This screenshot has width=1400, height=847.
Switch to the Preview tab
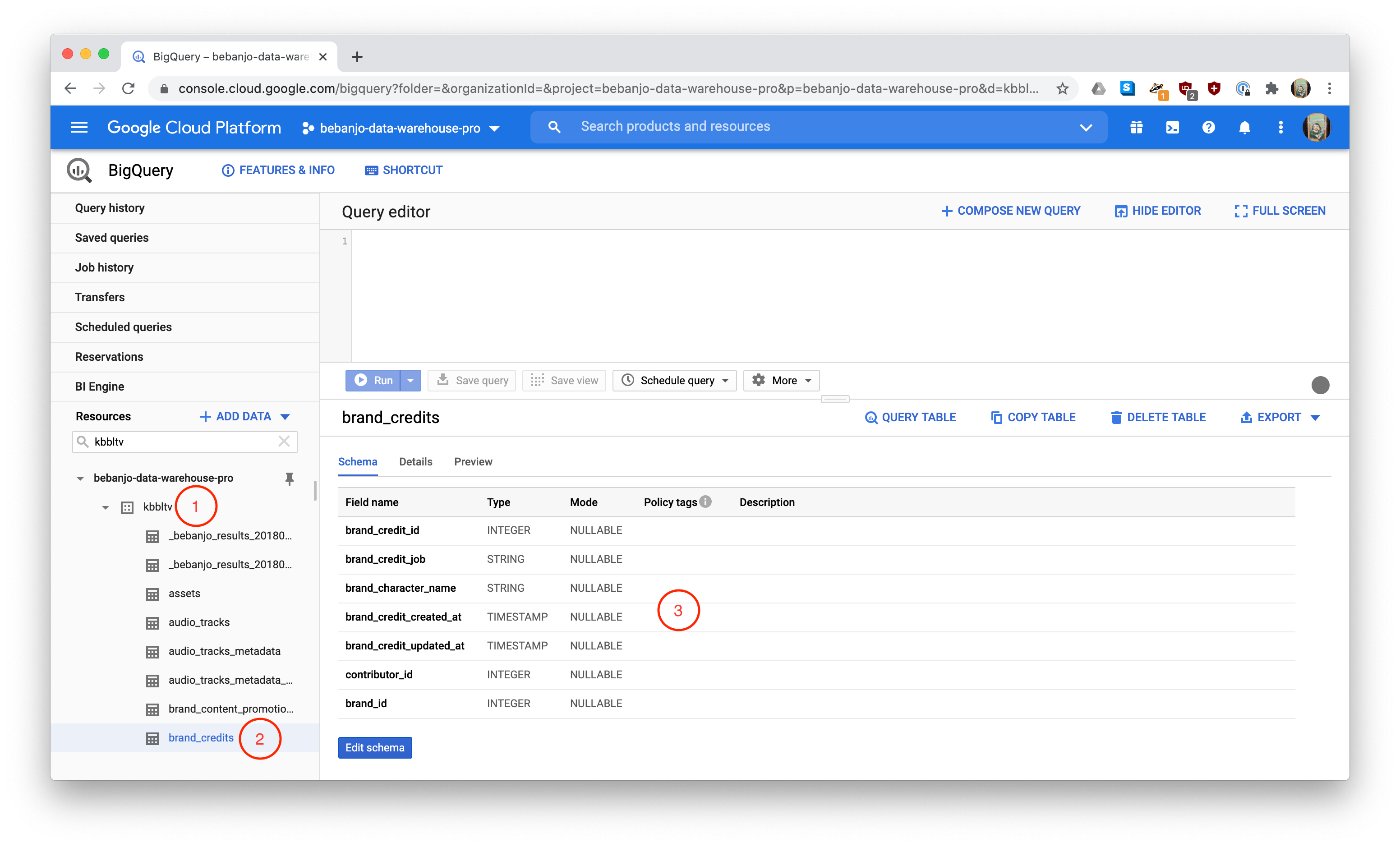(x=473, y=462)
